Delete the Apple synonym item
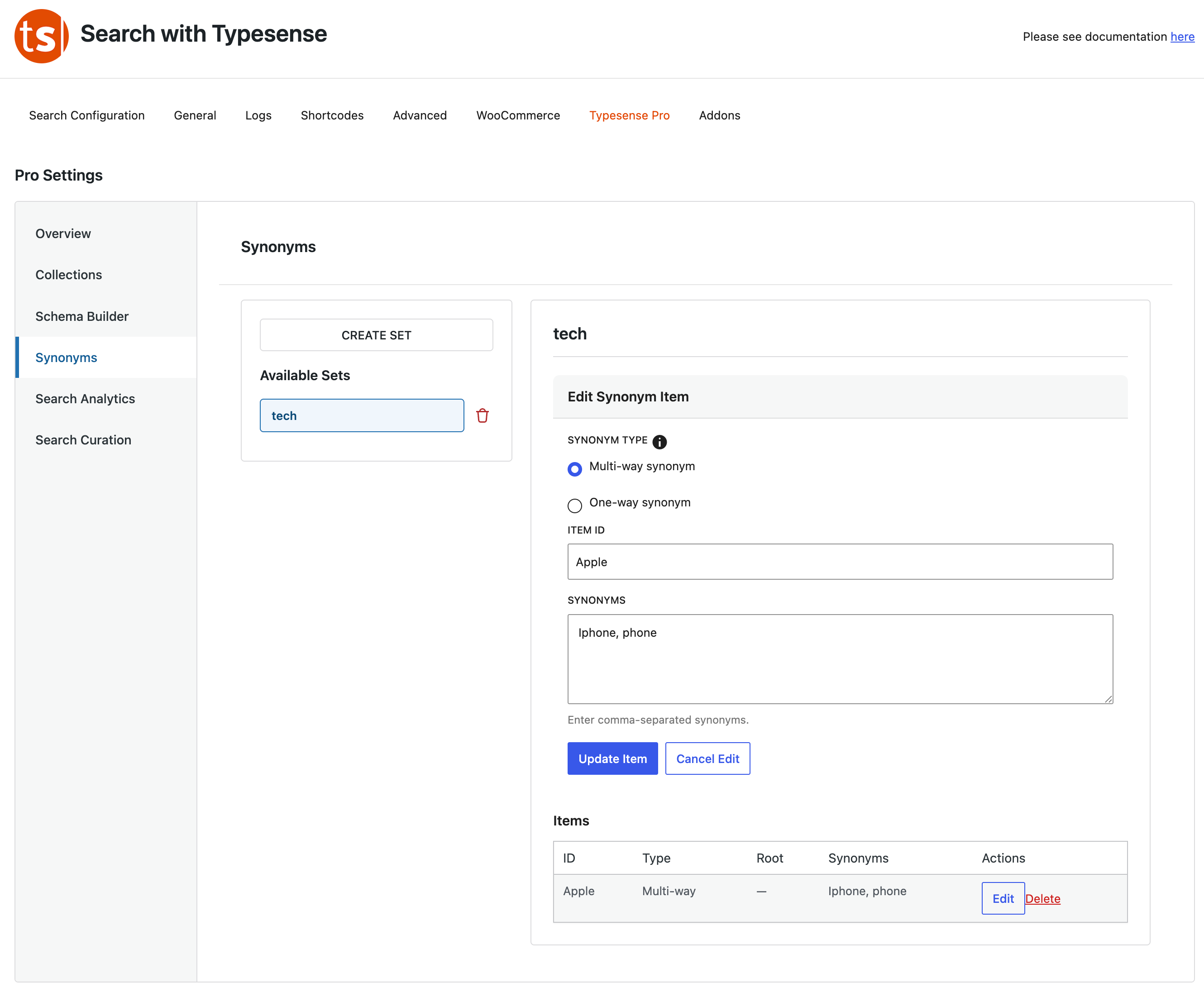The width and height of the screenshot is (1204, 992). [1043, 898]
